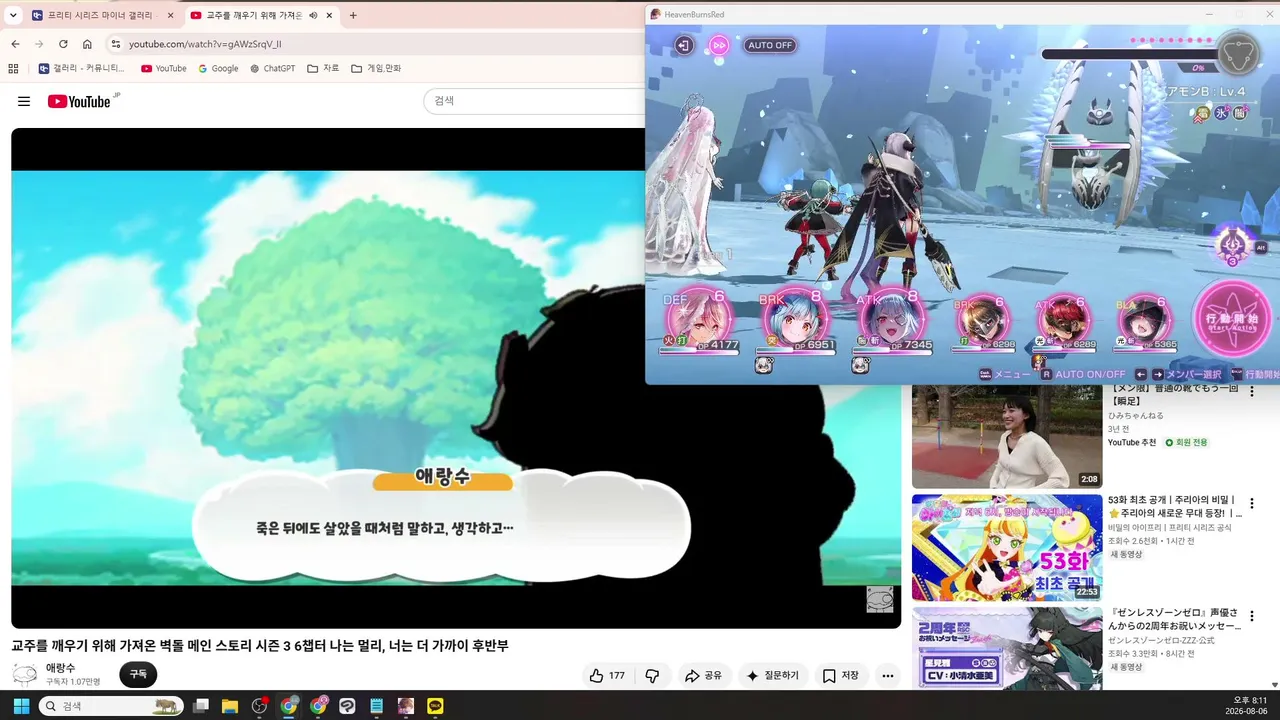Toggle the AUTO OFF button in the game
The width and height of the screenshot is (1280, 720).
click(770, 45)
